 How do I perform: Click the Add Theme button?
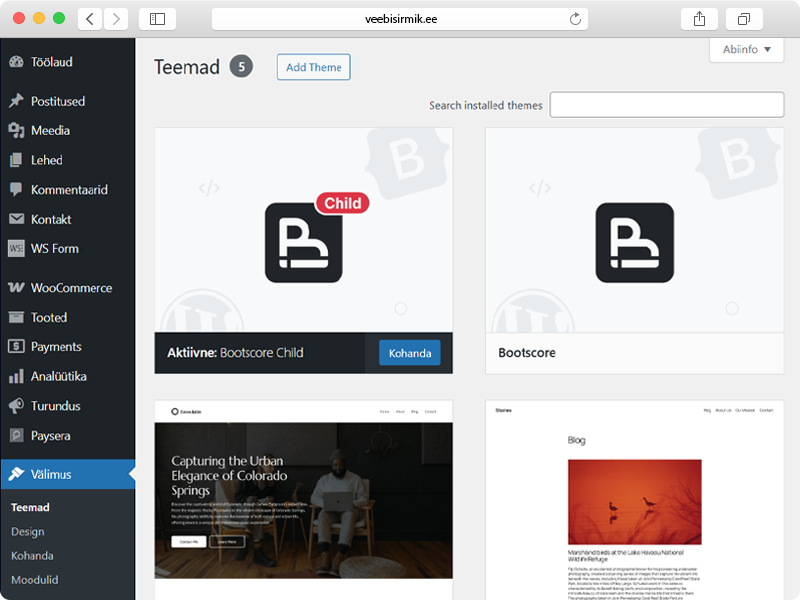click(313, 67)
